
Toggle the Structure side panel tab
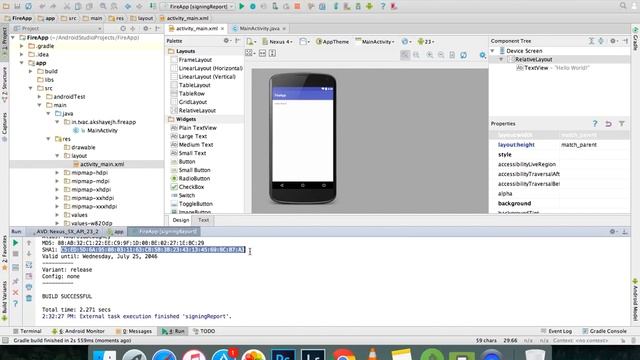point(4,85)
